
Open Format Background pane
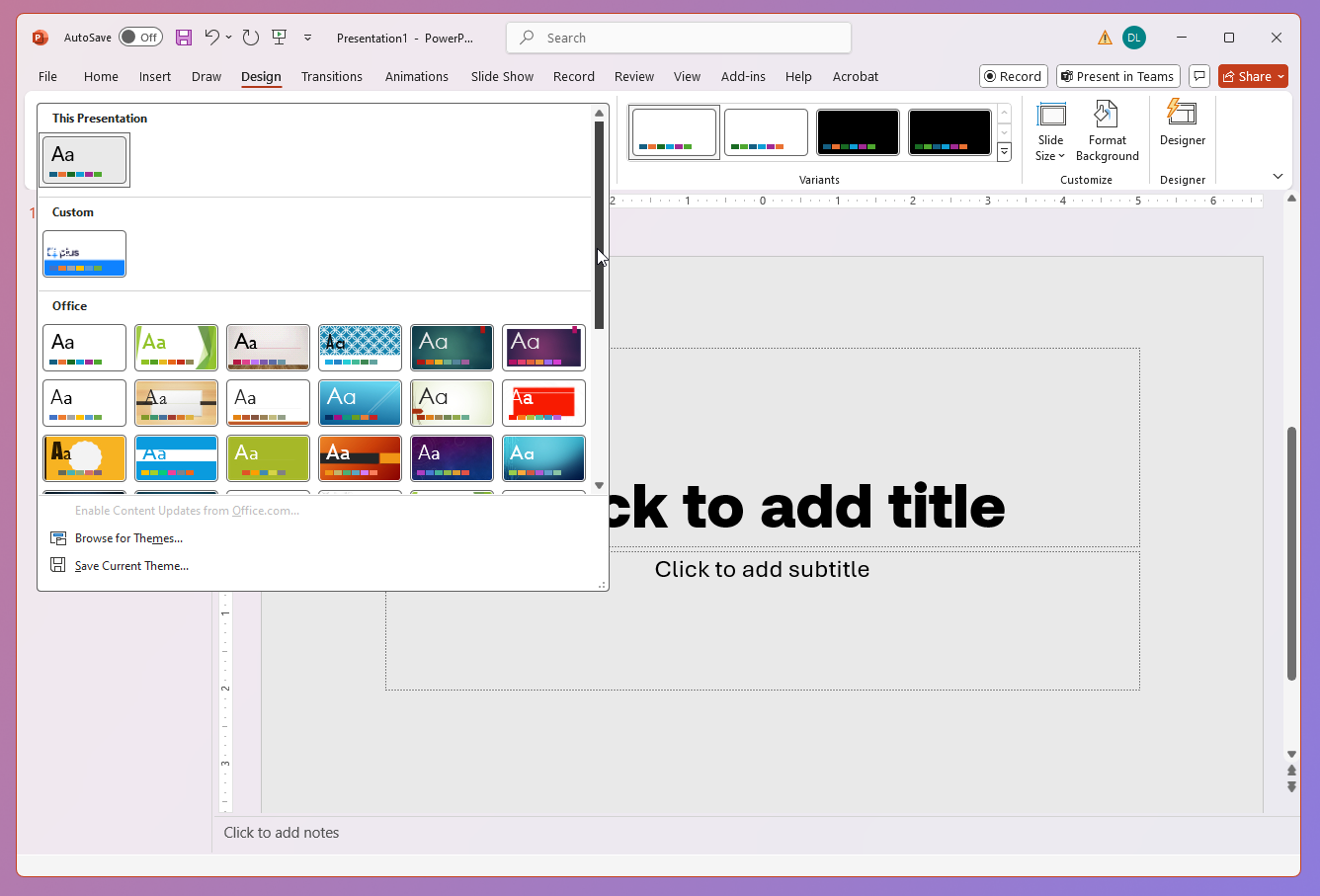point(1107,131)
